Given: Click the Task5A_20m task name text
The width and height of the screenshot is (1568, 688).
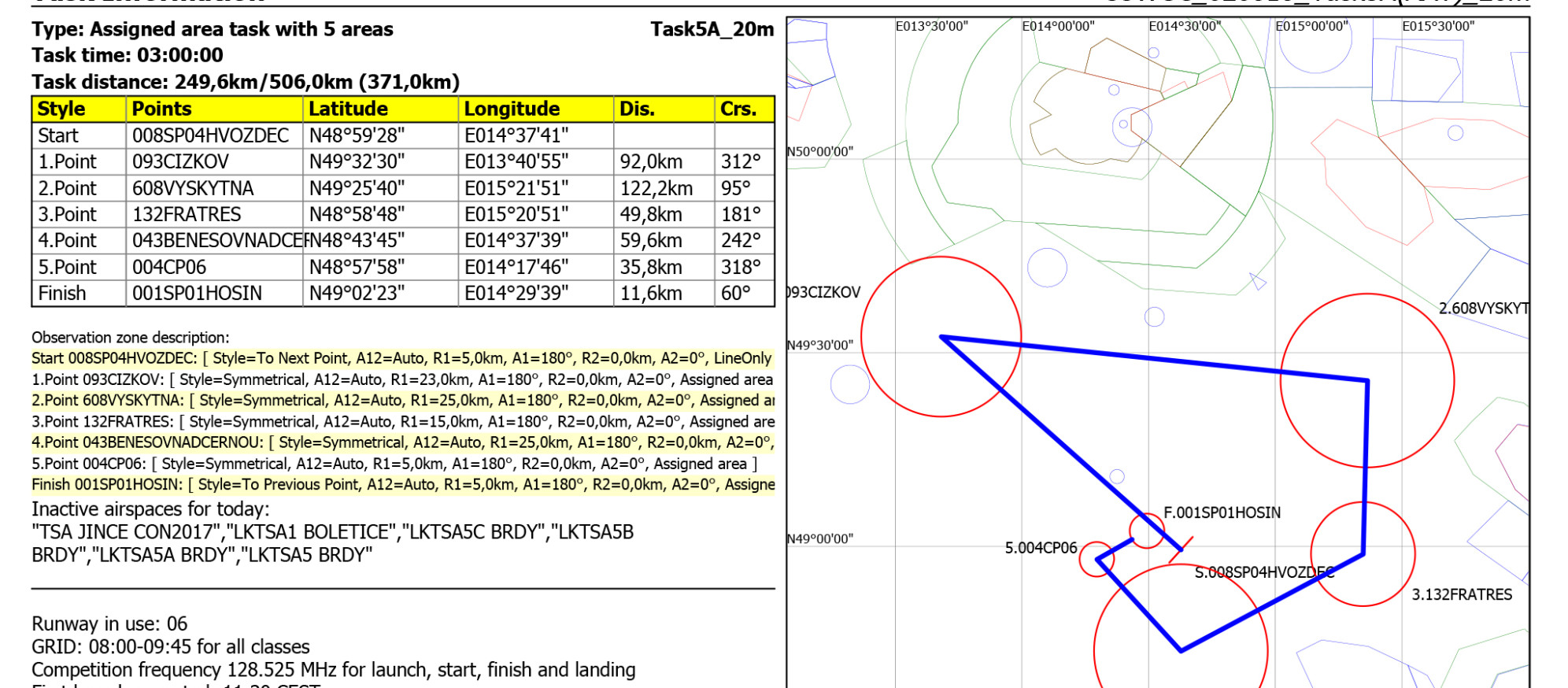Looking at the screenshot, I should coord(712,30).
